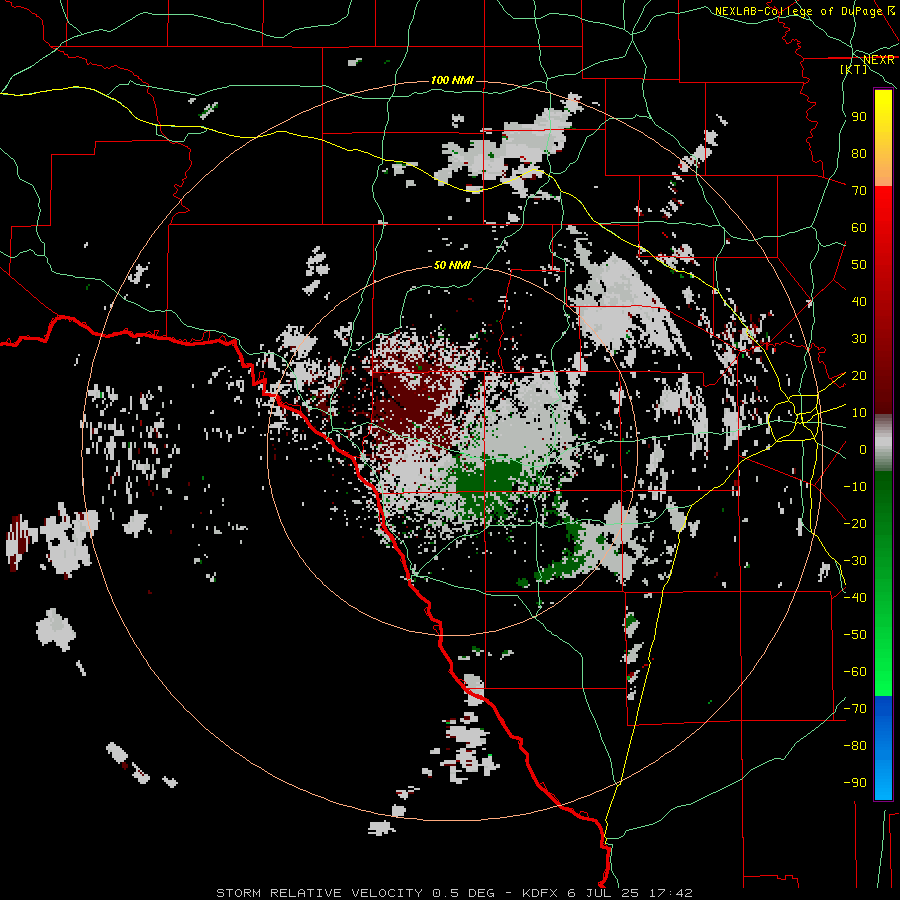The image size is (900, 900).
Task: Click the -30 value on velocity scale
Action: [x=855, y=561]
